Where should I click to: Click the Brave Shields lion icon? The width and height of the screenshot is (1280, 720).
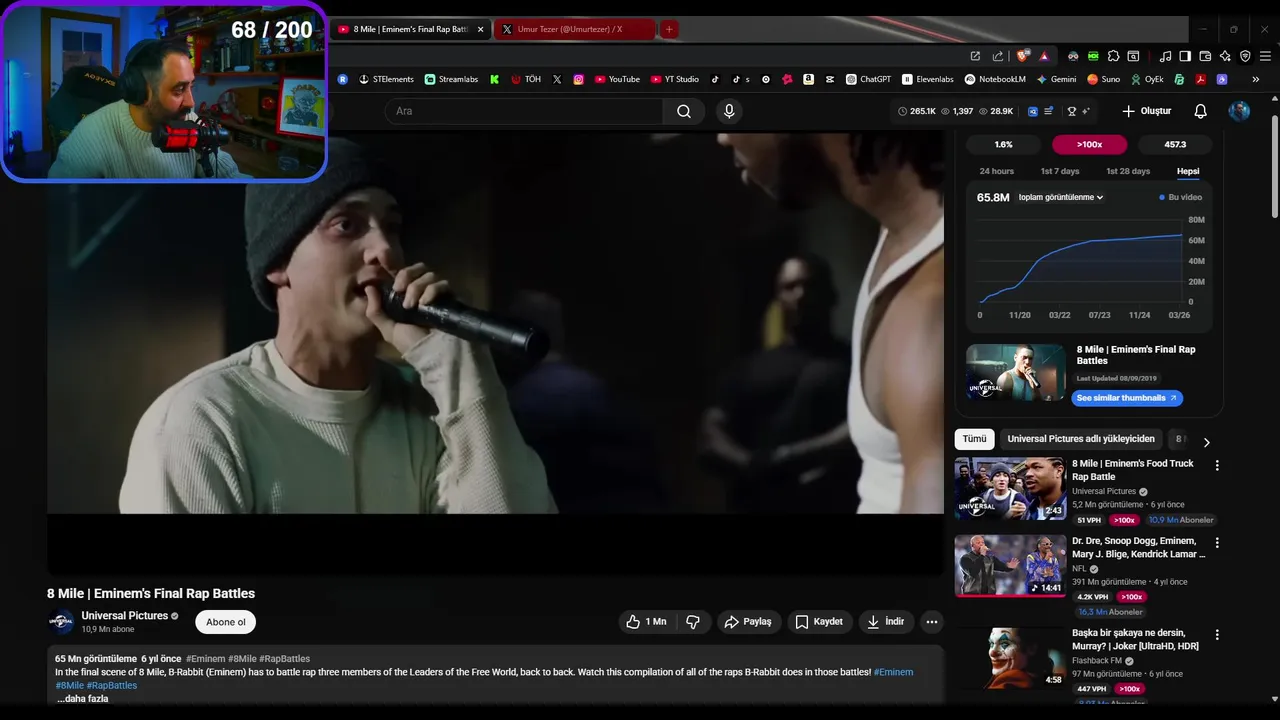1023,56
